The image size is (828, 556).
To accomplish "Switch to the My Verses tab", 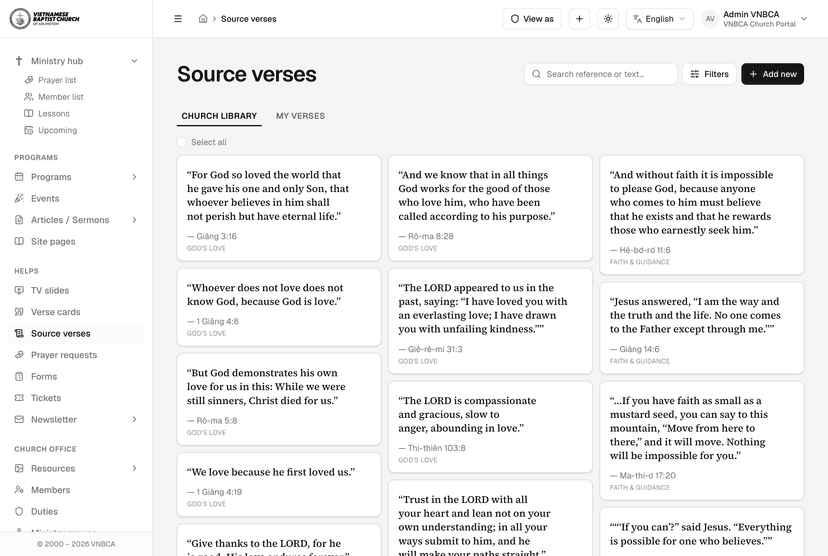I will (300, 116).
